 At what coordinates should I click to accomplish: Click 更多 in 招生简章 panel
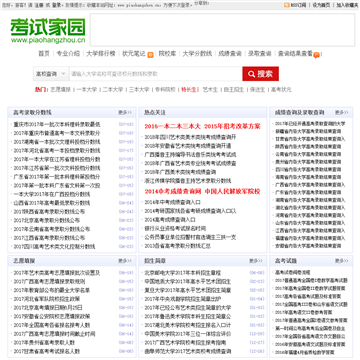pyautogui.click(x=256, y=261)
